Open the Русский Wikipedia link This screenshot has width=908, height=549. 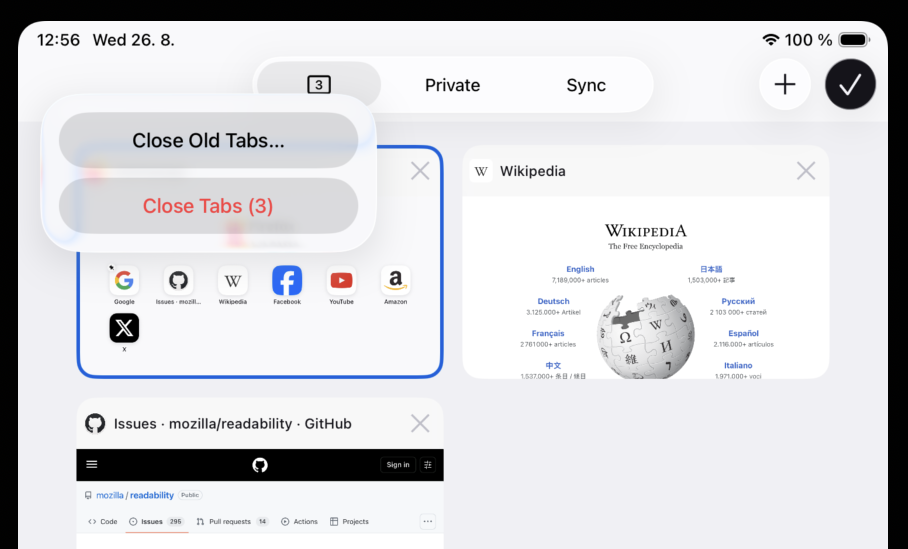738,301
